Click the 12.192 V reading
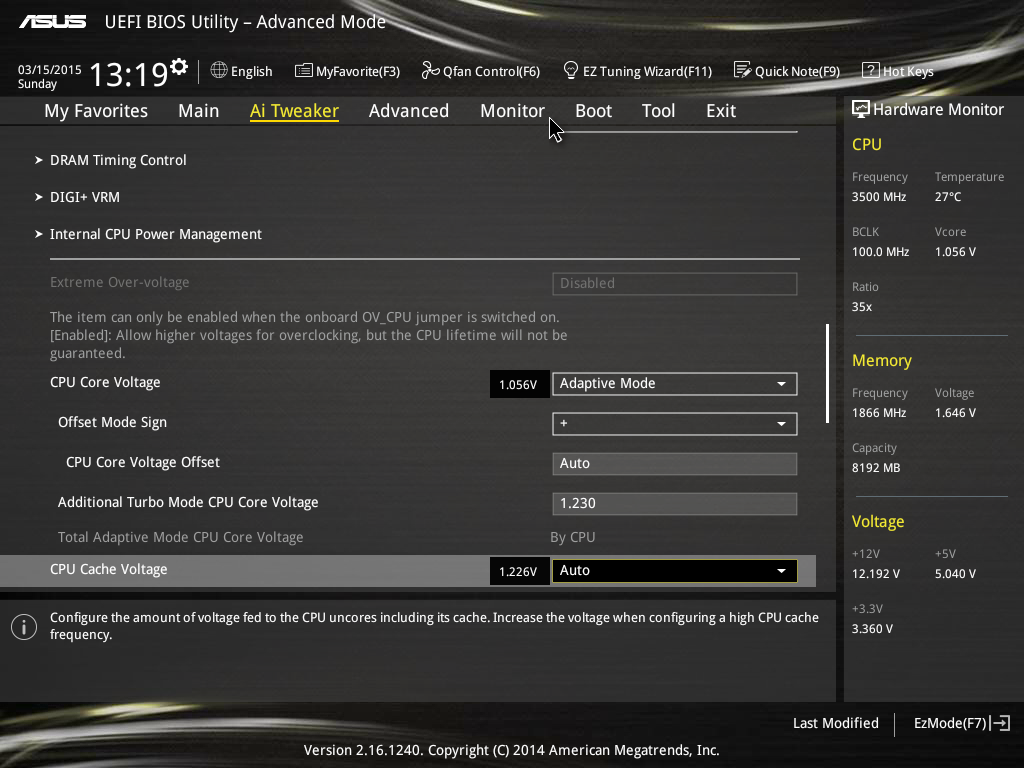This screenshot has height=768, width=1024. (x=876, y=573)
